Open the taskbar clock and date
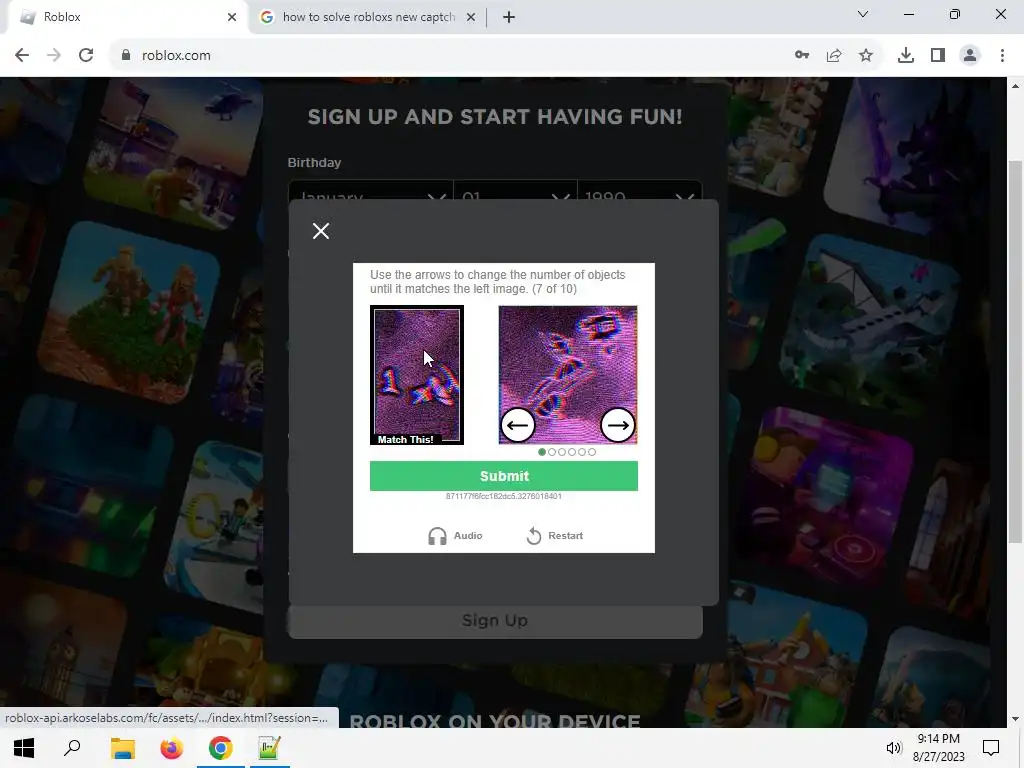 pyautogui.click(x=938, y=748)
